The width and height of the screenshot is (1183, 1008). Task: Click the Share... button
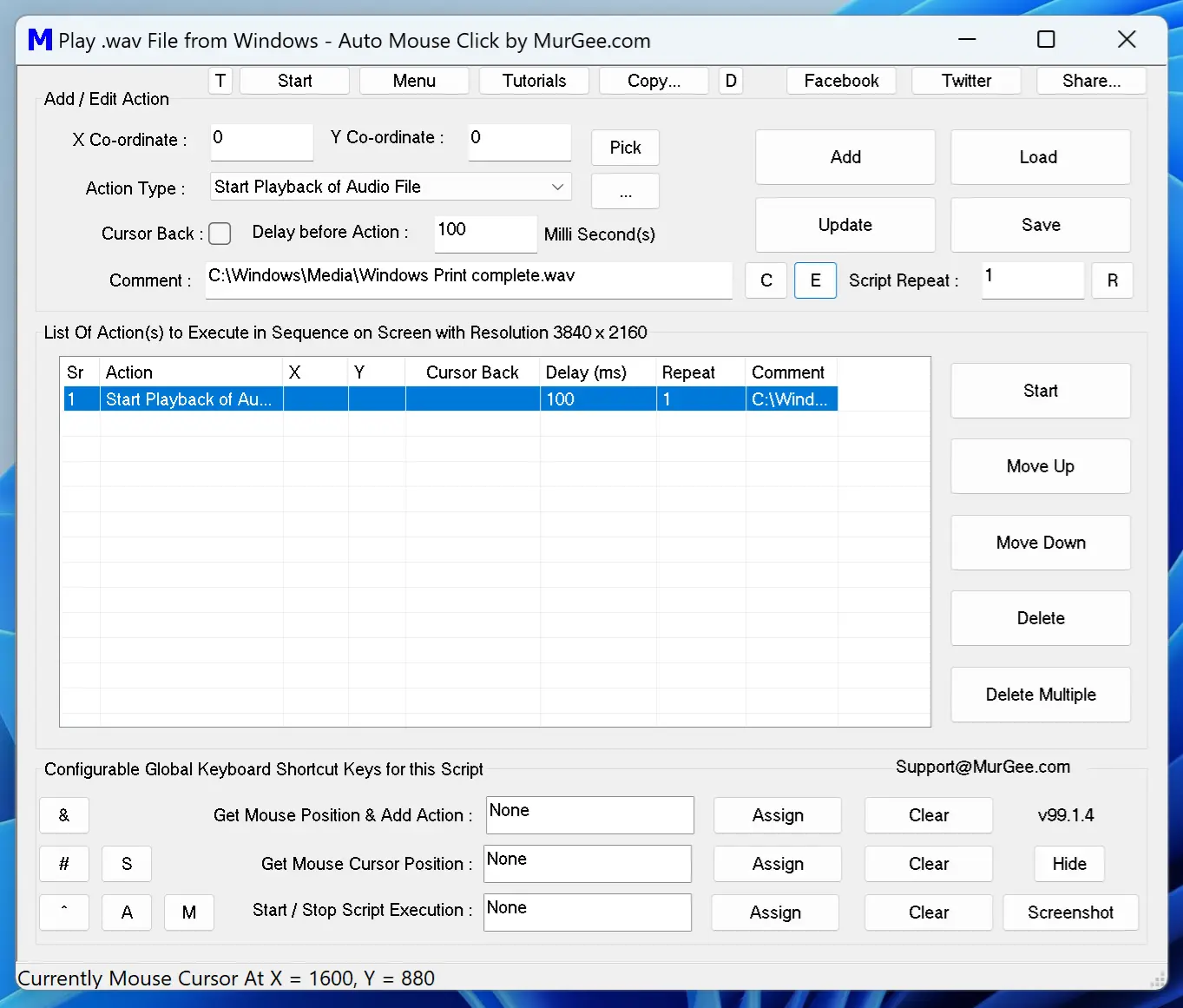click(x=1091, y=81)
